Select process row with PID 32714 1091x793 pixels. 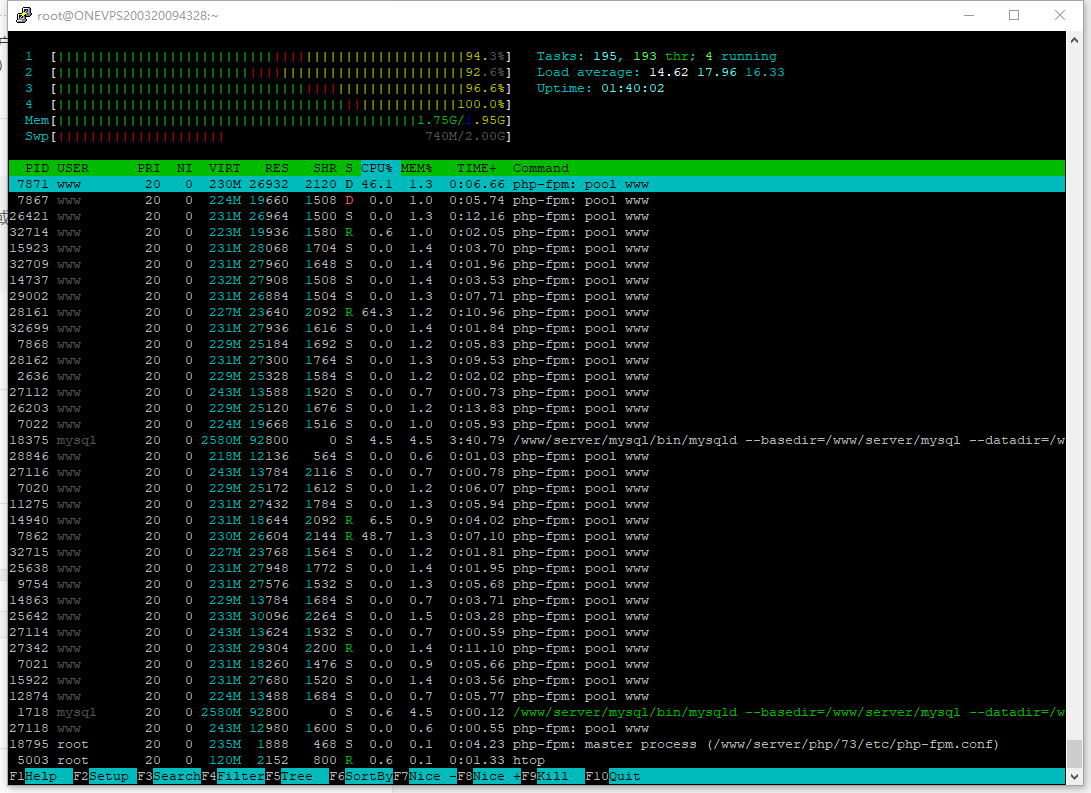point(536,232)
